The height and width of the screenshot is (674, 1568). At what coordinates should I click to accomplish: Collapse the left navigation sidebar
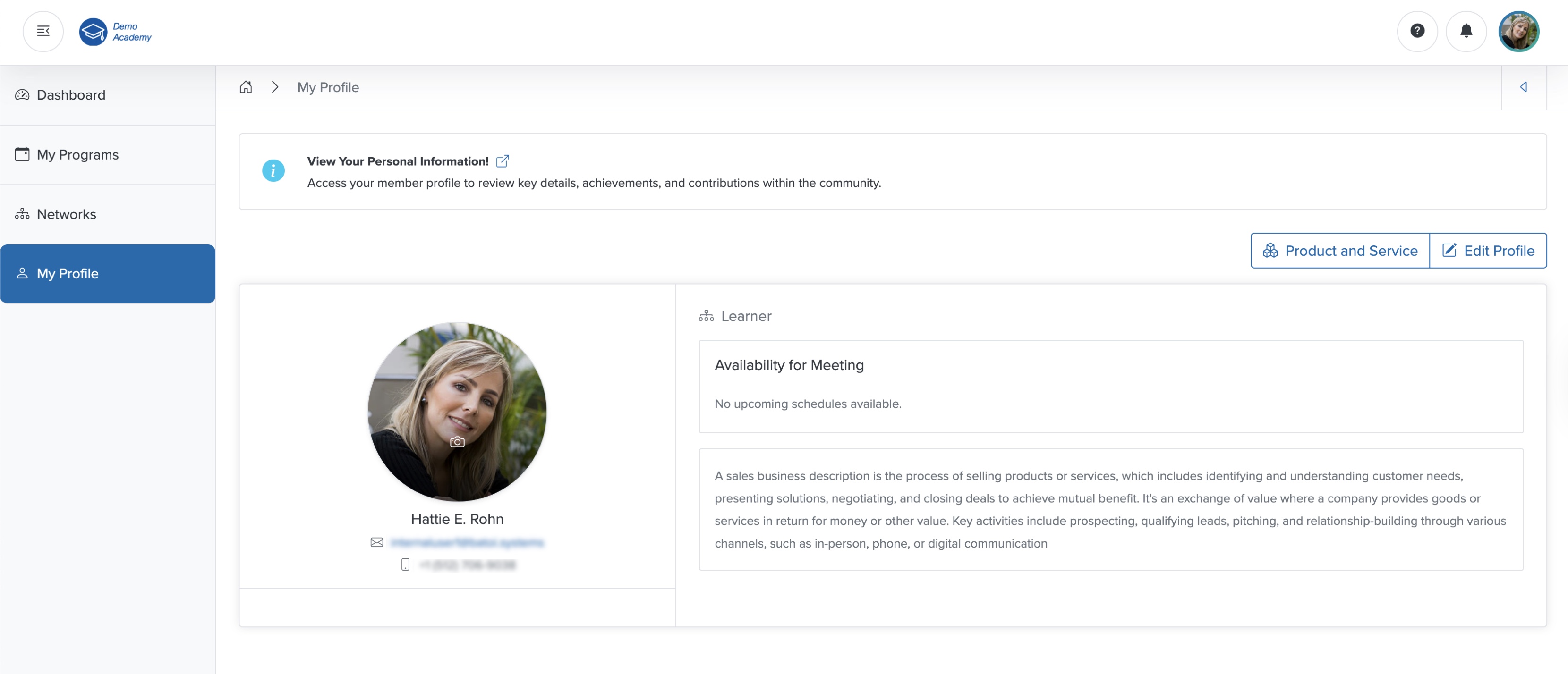pos(43,31)
